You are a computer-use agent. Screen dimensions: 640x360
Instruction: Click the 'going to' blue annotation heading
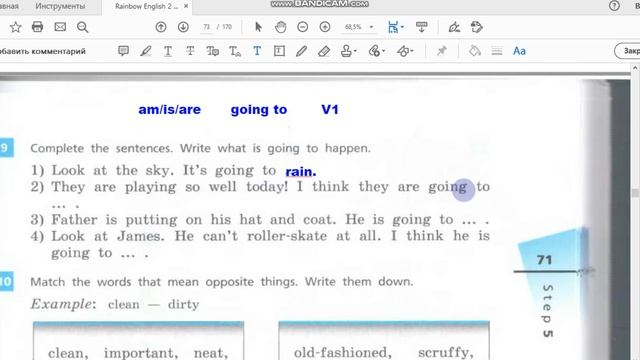coord(259,110)
